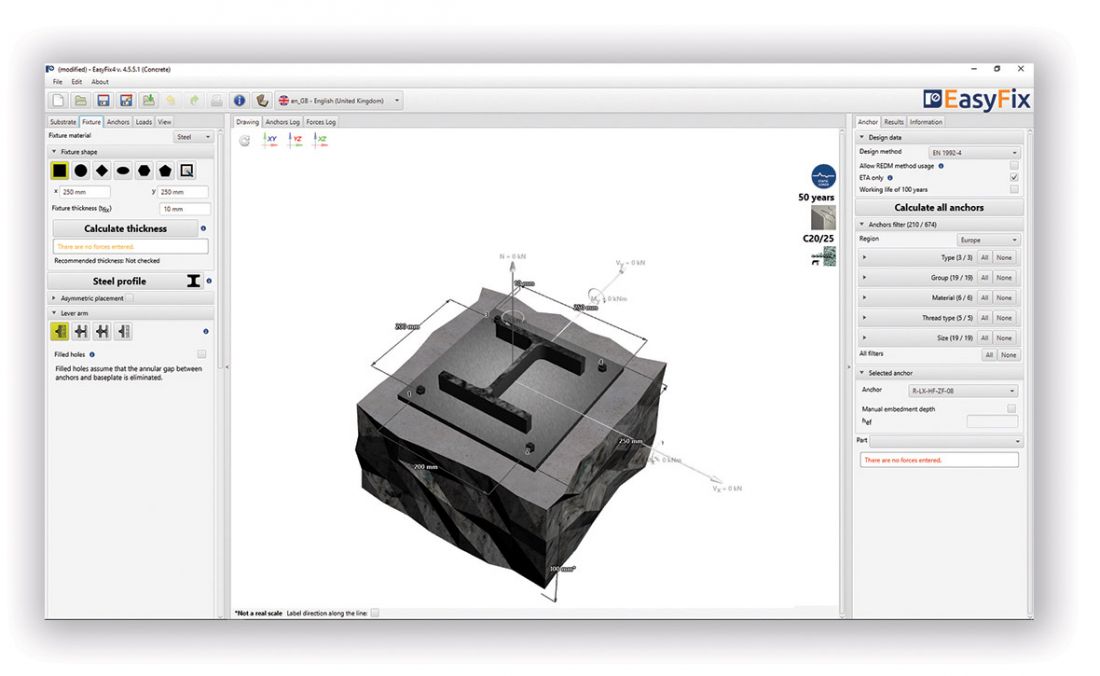This screenshot has width=1100, height=676.
Task: Select the fourth lever arm option
Action: pyautogui.click(x=123, y=331)
